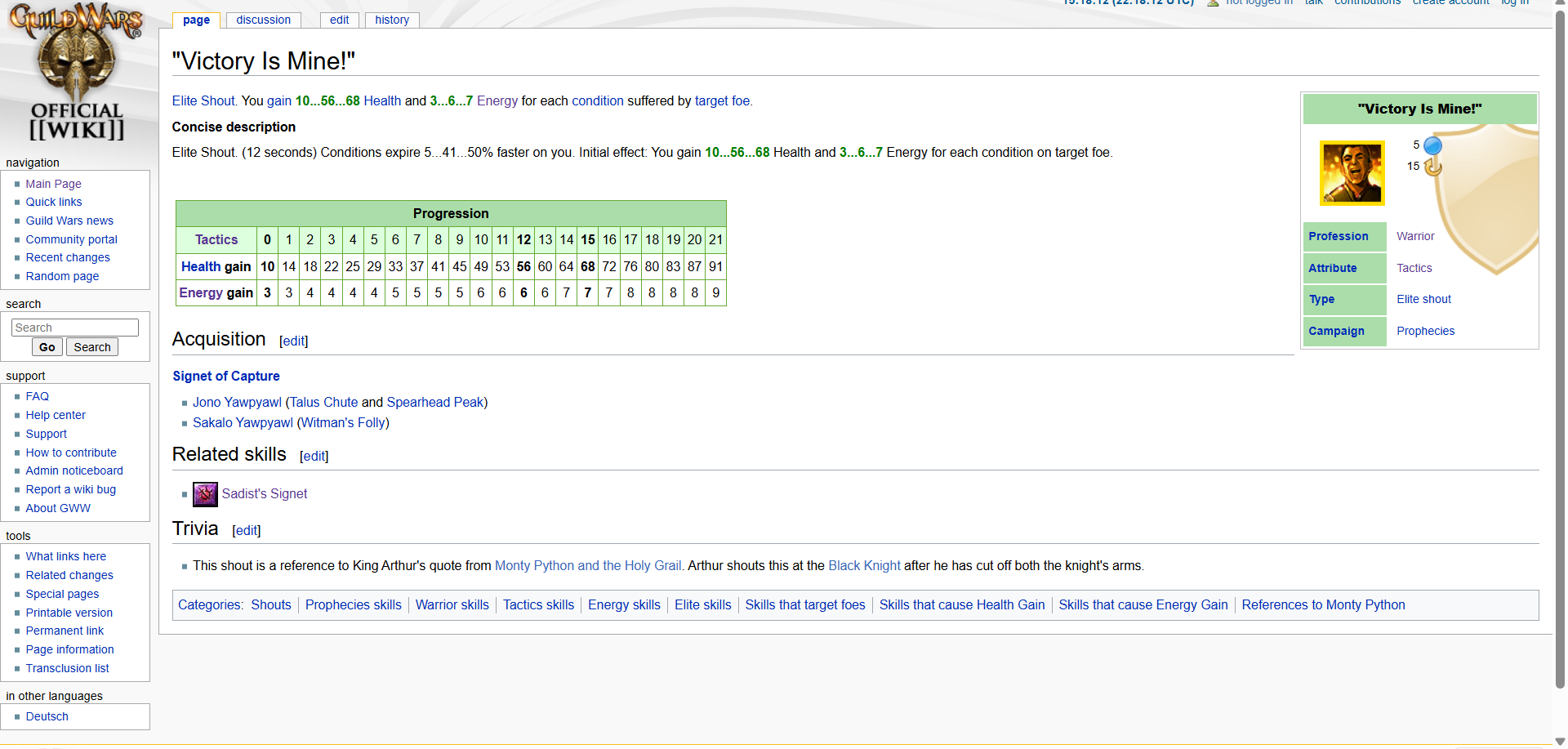
Task: Open How to contribute link
Action: [71, 453]
